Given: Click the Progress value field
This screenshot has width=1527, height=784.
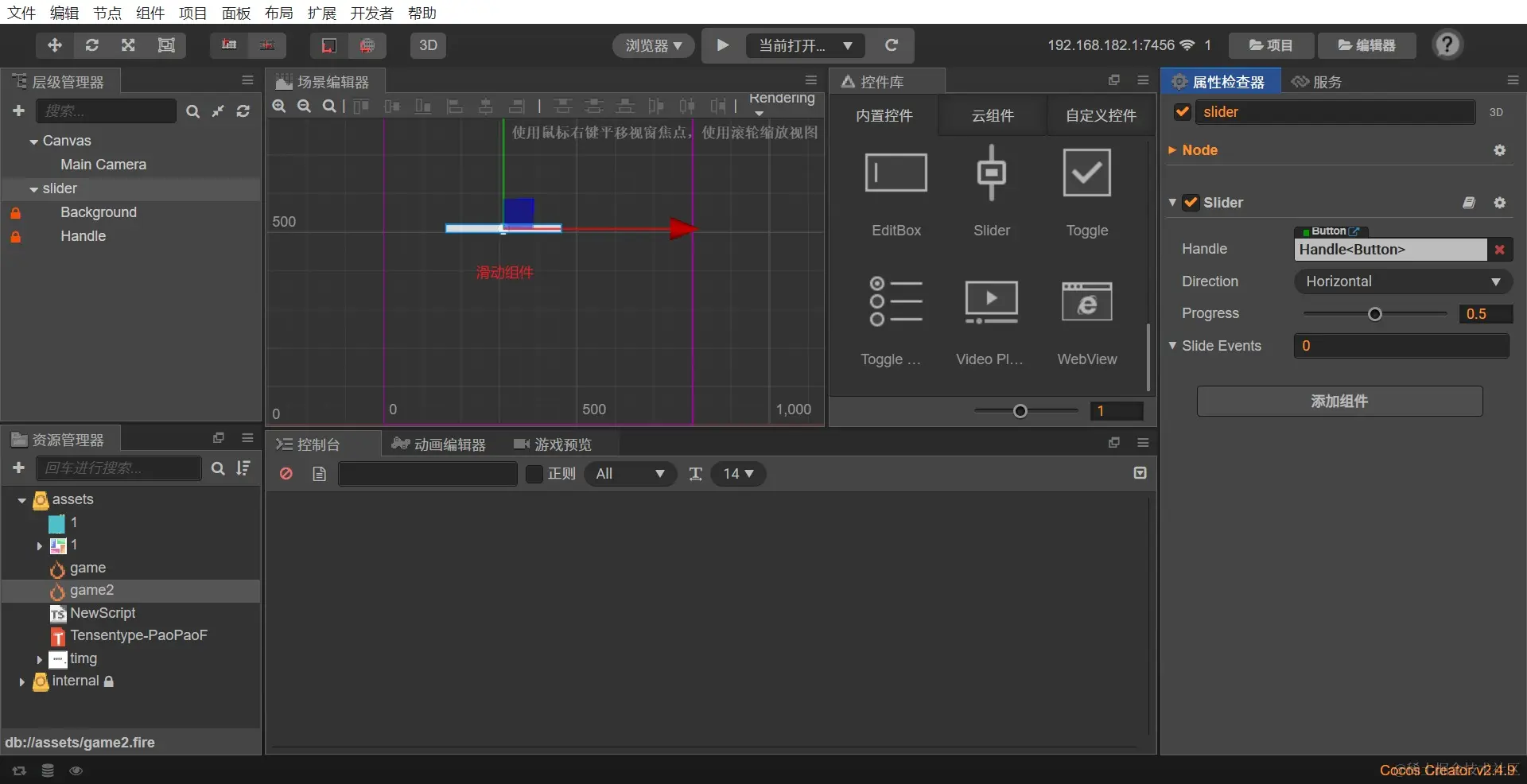Looking at the screenshot, I should click(x=1486, y=314).
